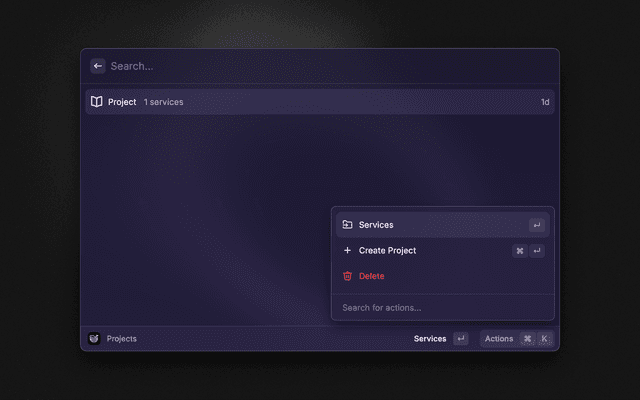Select the Project list row
640x400 pixels.
(320, 102)
